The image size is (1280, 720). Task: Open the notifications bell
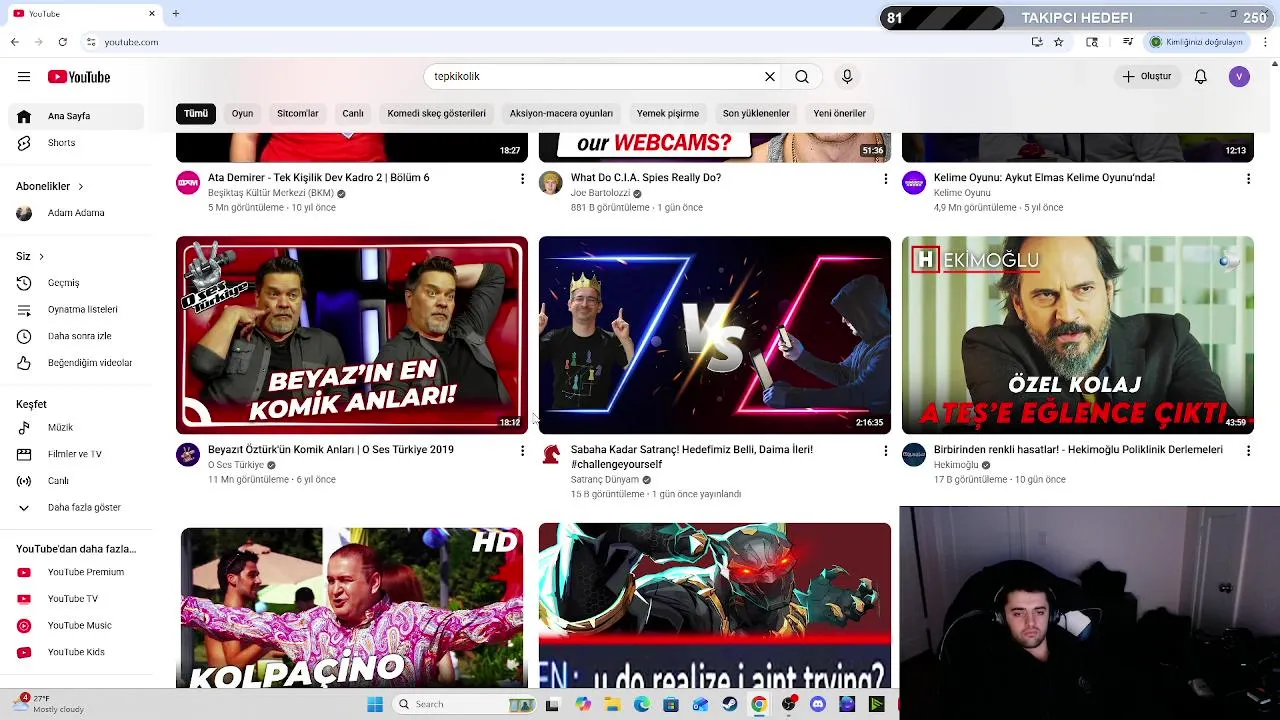[x=1201, y=77]
